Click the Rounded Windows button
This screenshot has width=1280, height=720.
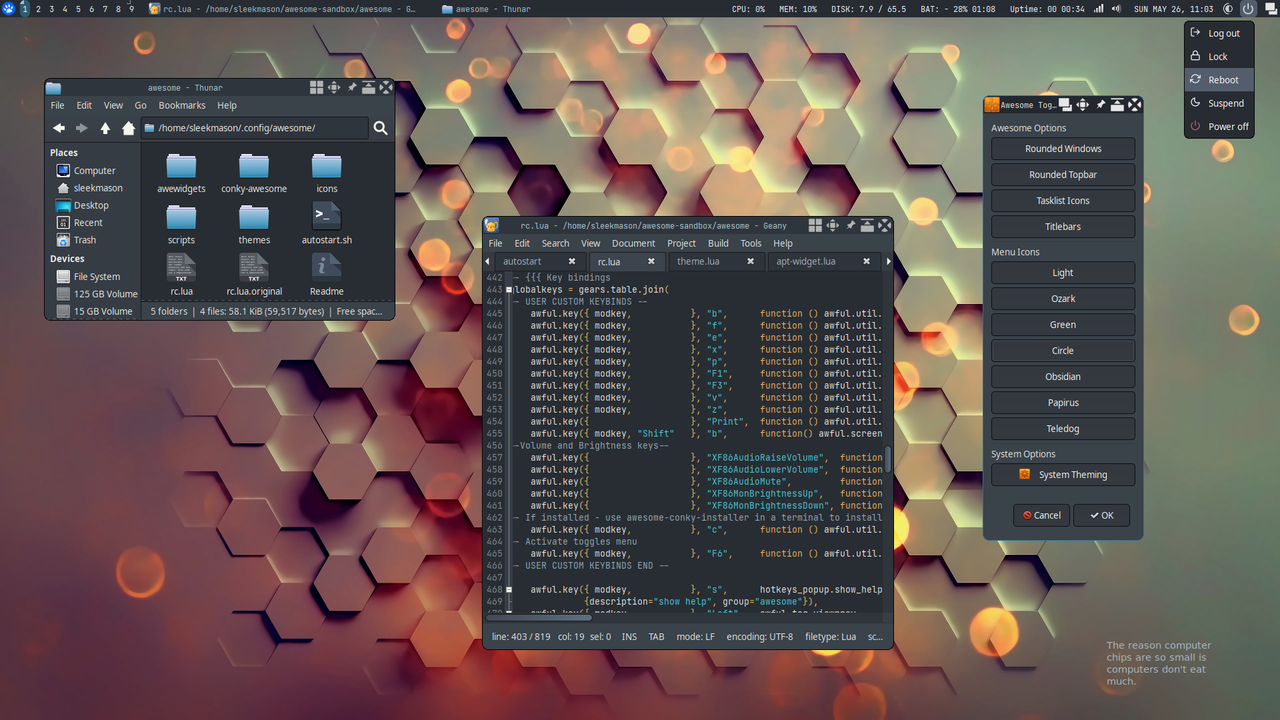1063,149
